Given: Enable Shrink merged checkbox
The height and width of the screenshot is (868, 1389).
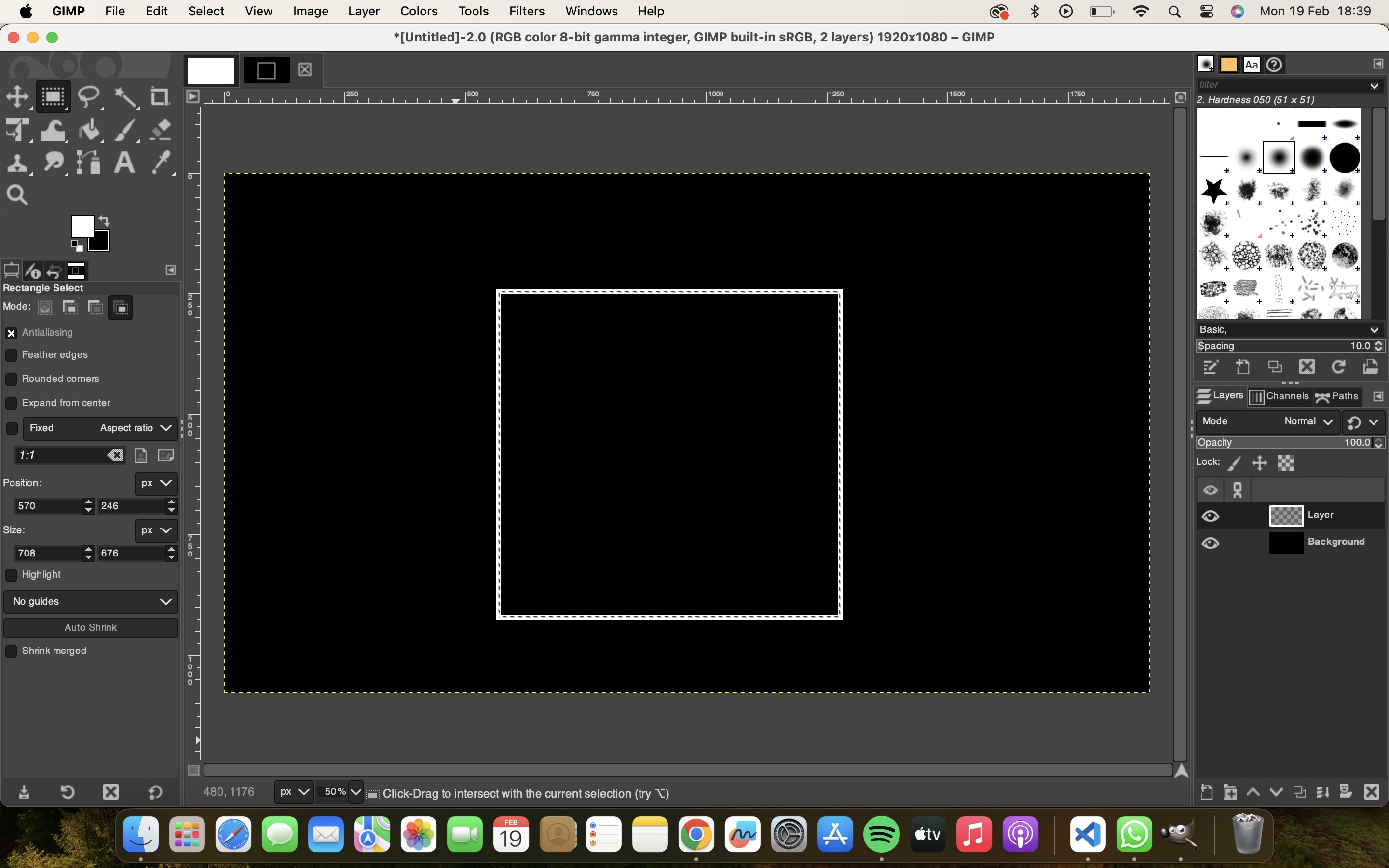Looking at the screenshot, I should tap(11, 651).
